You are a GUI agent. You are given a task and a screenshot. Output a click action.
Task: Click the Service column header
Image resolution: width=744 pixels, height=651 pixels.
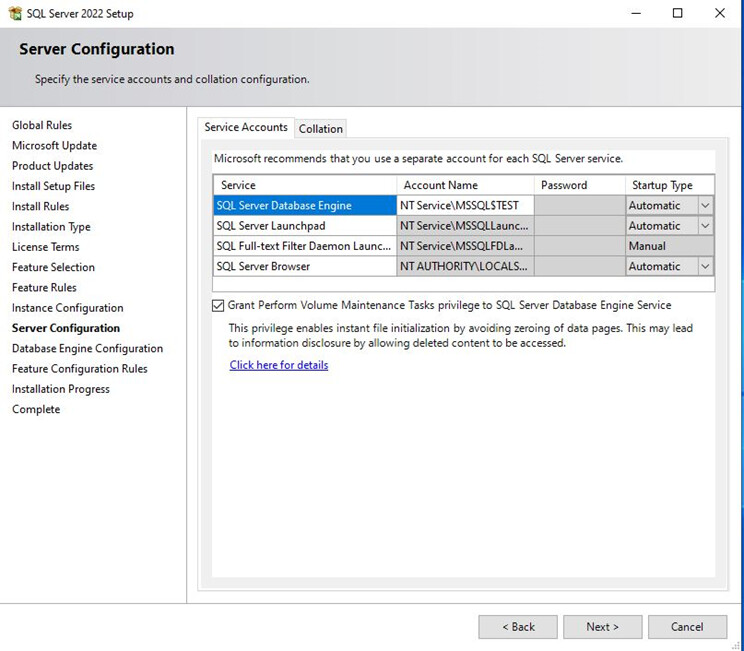click(x=305, y=185)
